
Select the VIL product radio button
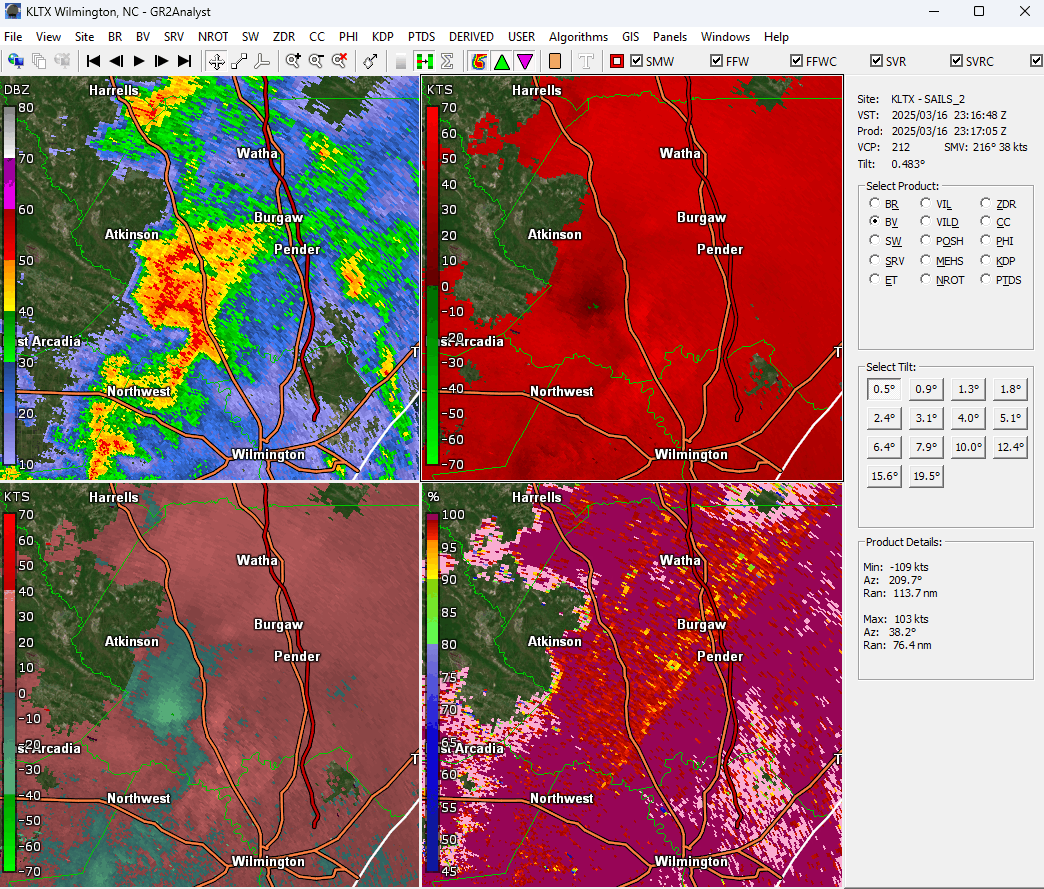pyautogui.click(x=925, y=203)
